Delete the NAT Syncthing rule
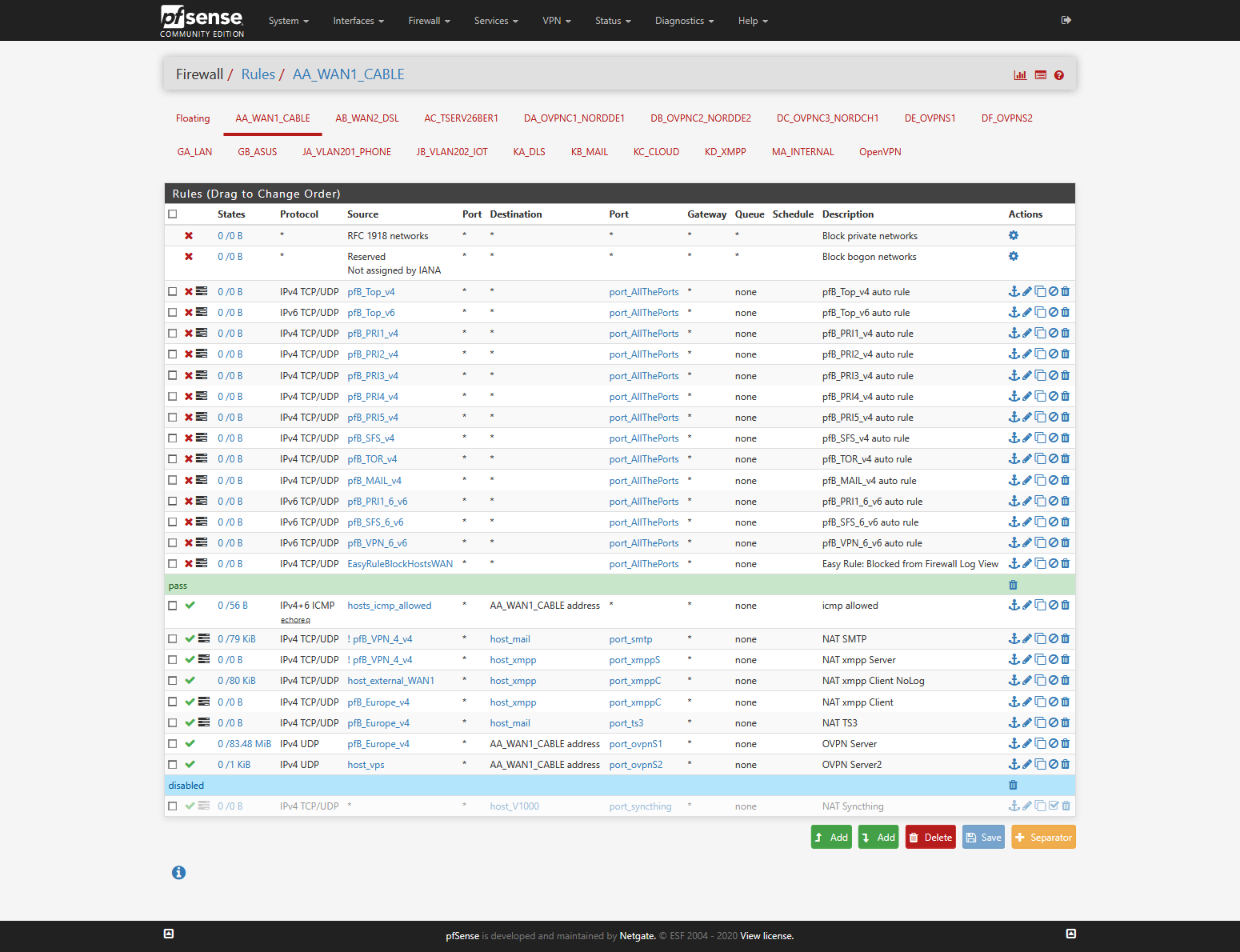The width and height of the screenshot is (1240, 952). pos(1066,806)
